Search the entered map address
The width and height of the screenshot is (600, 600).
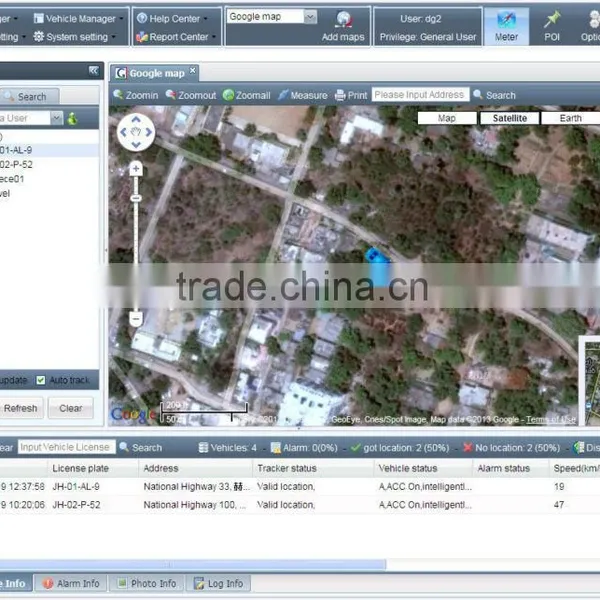coord(494,95)
